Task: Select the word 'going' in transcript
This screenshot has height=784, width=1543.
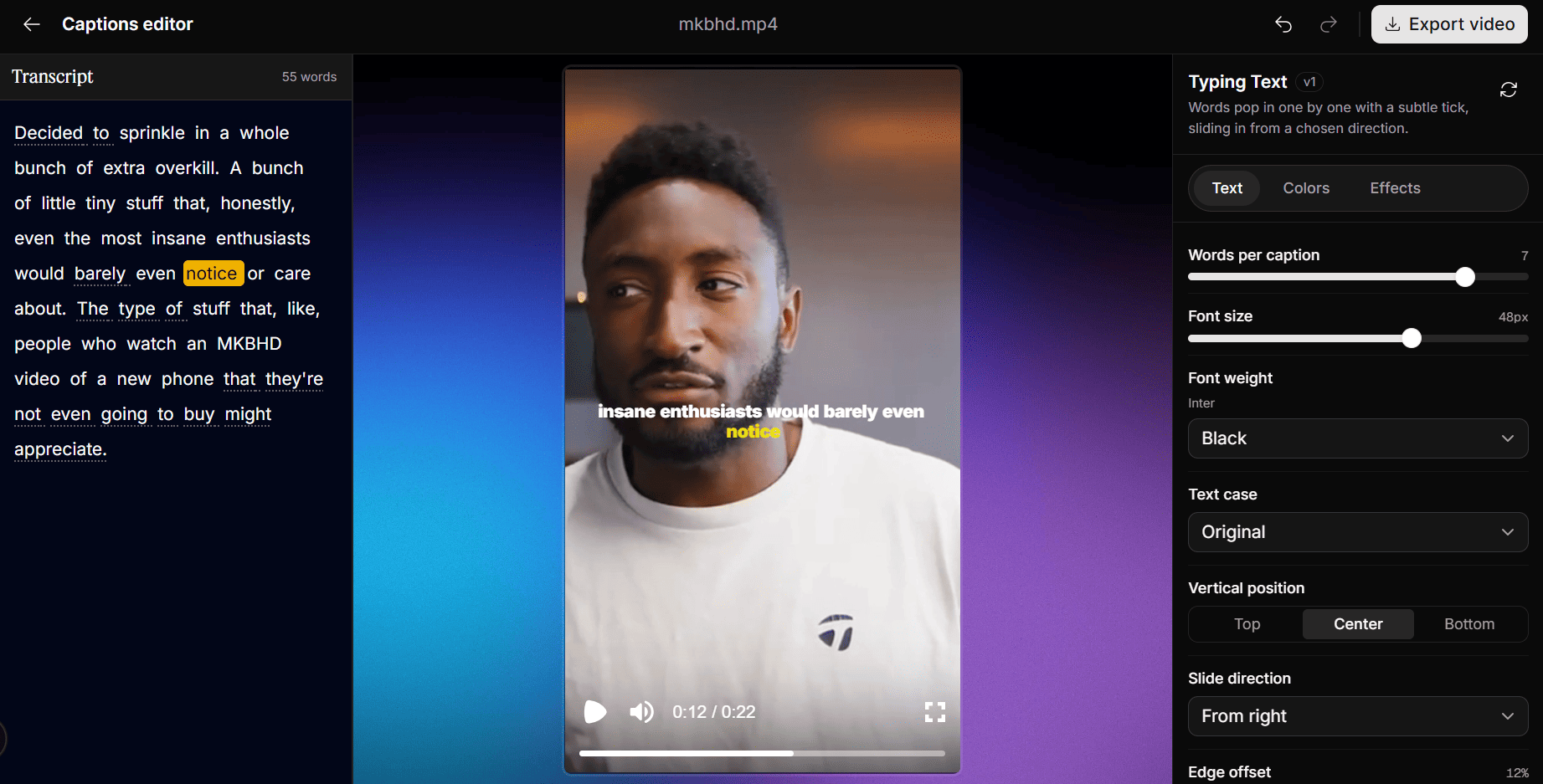Action: (x=124, y=414)
